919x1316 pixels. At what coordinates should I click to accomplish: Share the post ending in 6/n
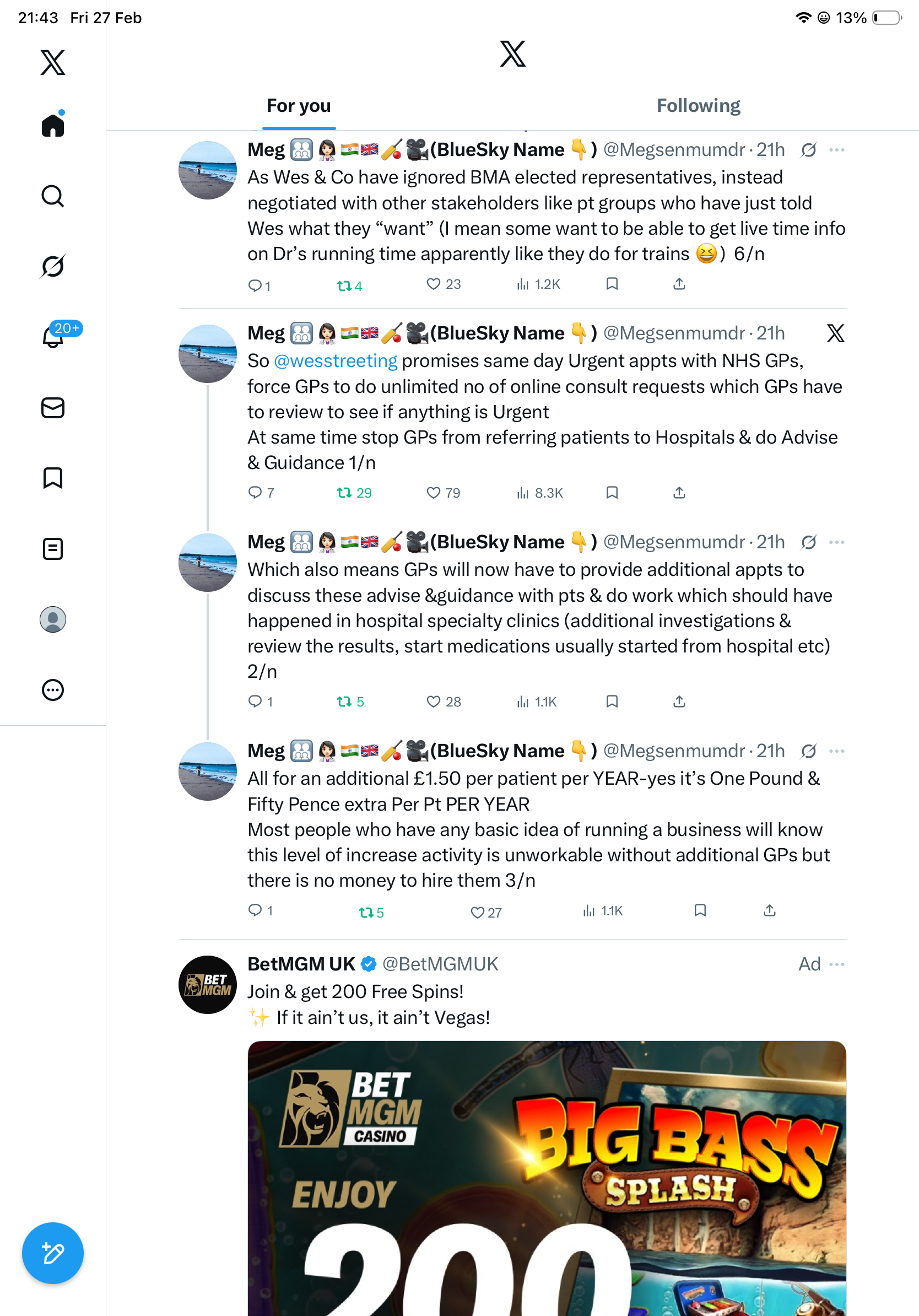coord(679,284)
